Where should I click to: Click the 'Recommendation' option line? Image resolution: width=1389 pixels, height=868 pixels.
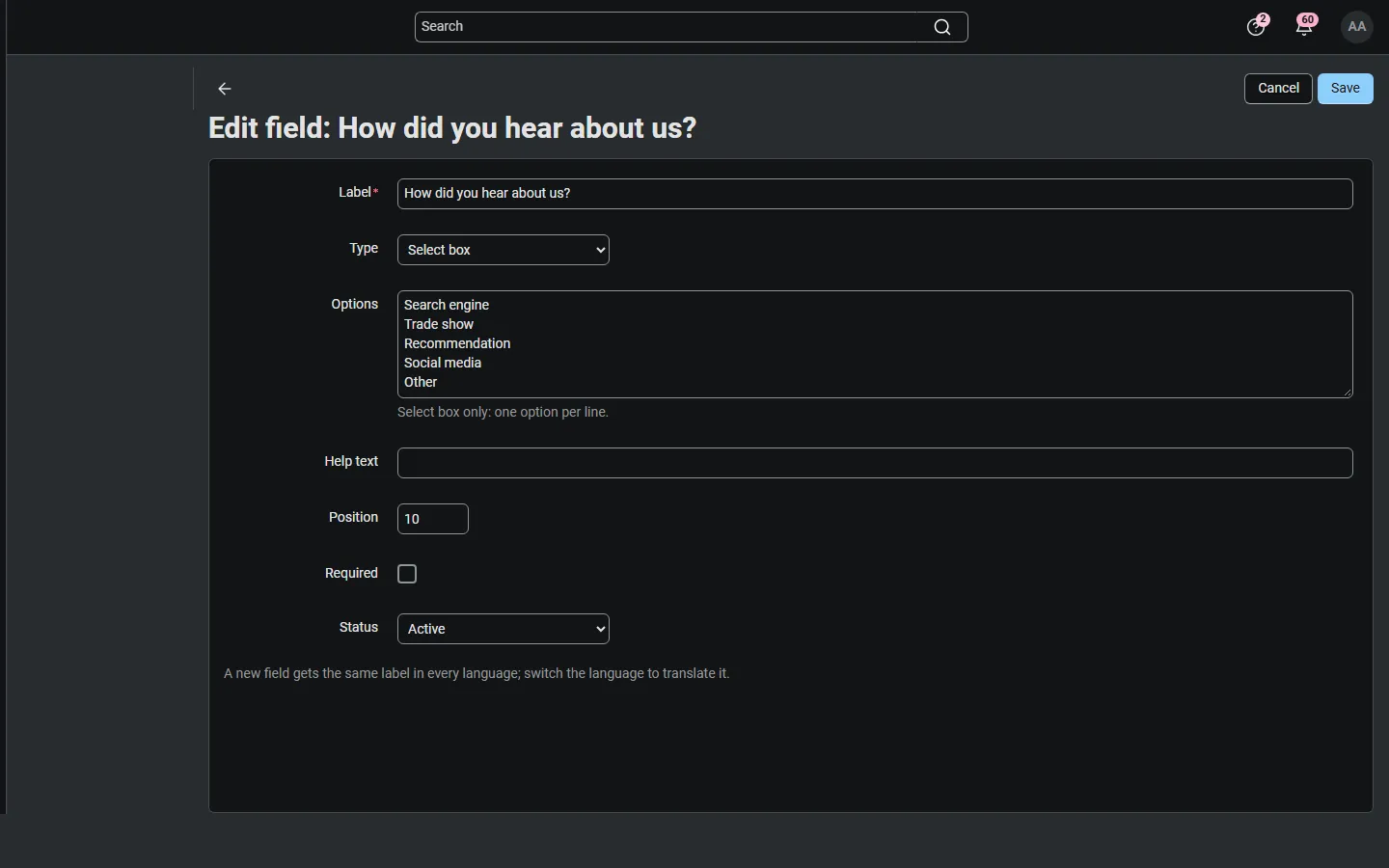pyautogui.click(x=457, y=344)
